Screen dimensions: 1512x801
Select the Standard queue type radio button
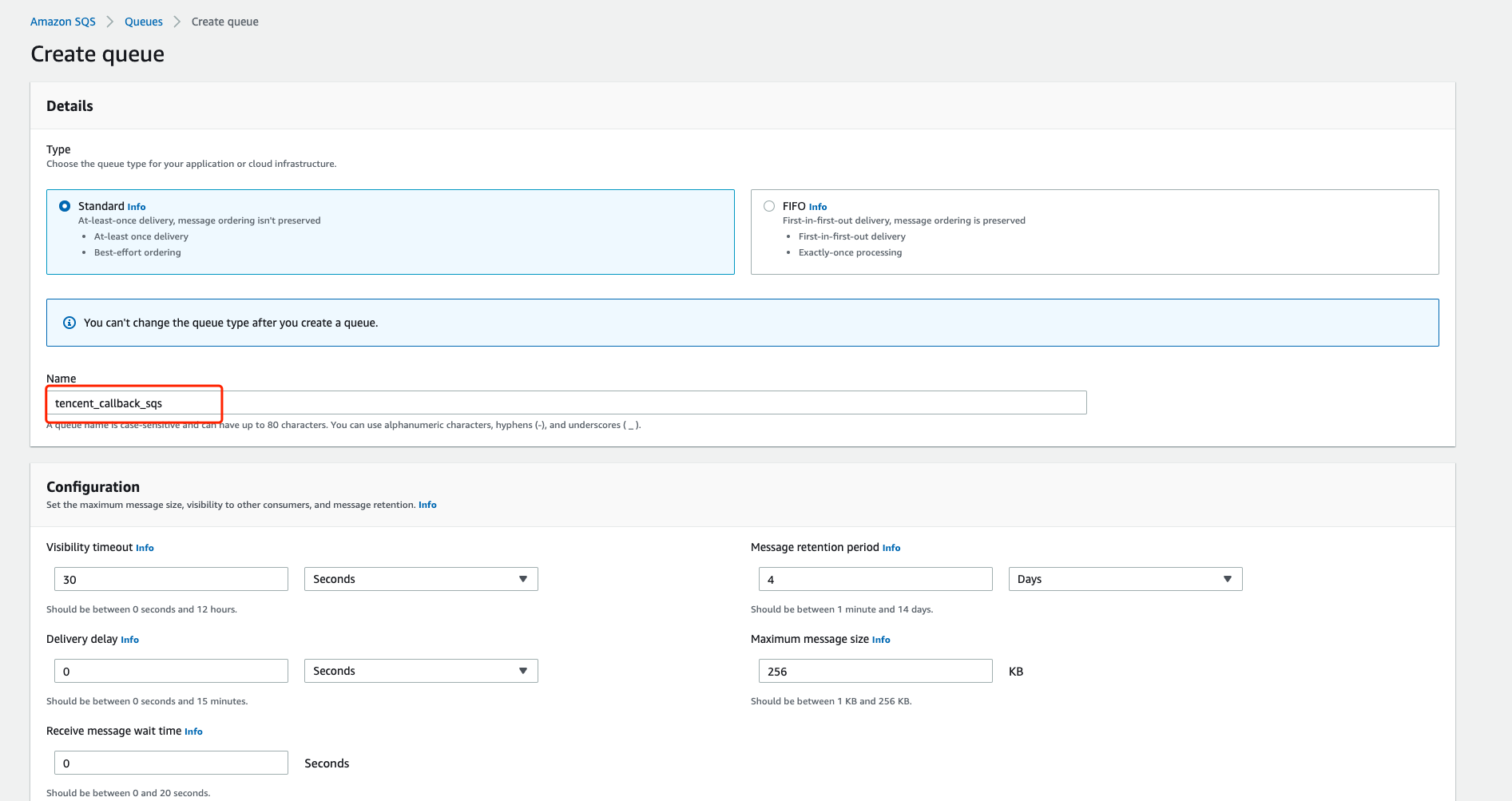point(65,206)
